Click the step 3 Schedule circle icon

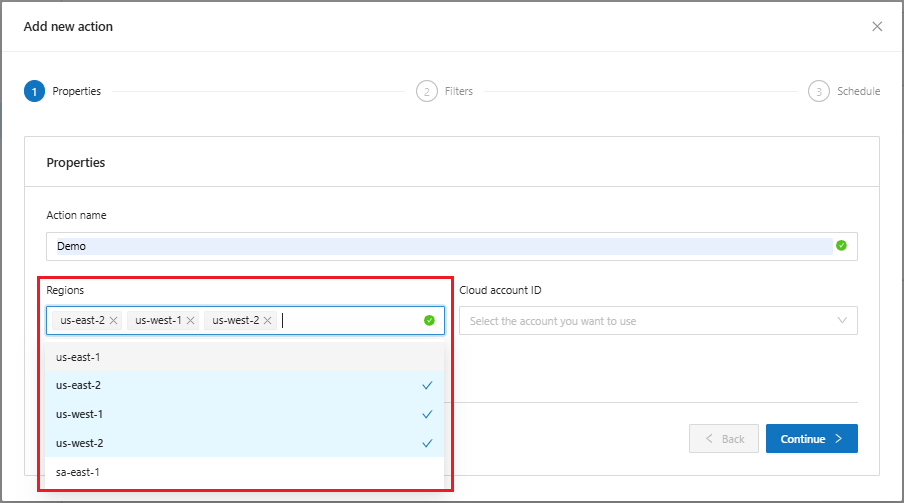819,91
